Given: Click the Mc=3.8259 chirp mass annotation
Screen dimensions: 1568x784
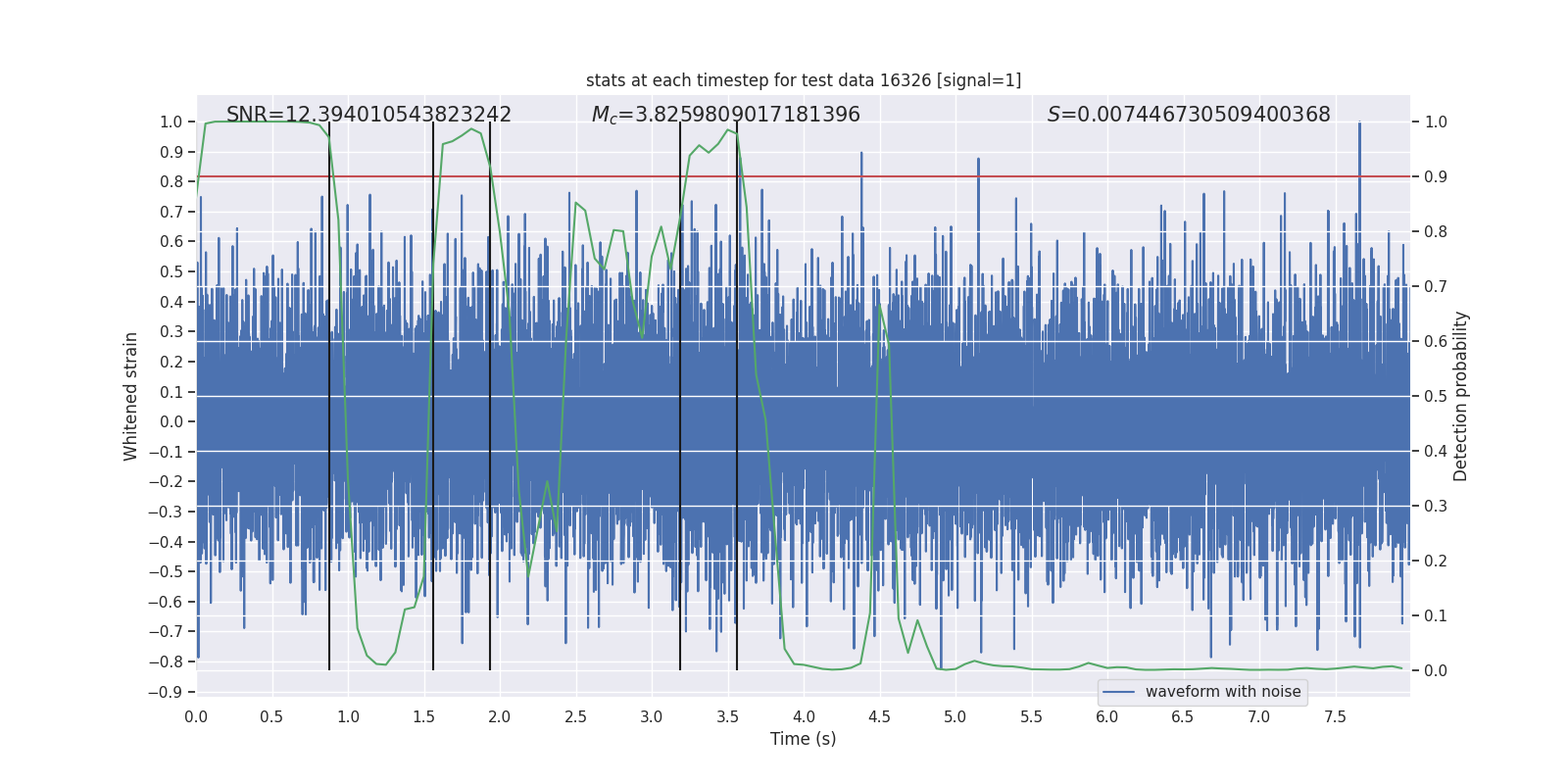Looking at the screenshot, I should pos(726,115).
